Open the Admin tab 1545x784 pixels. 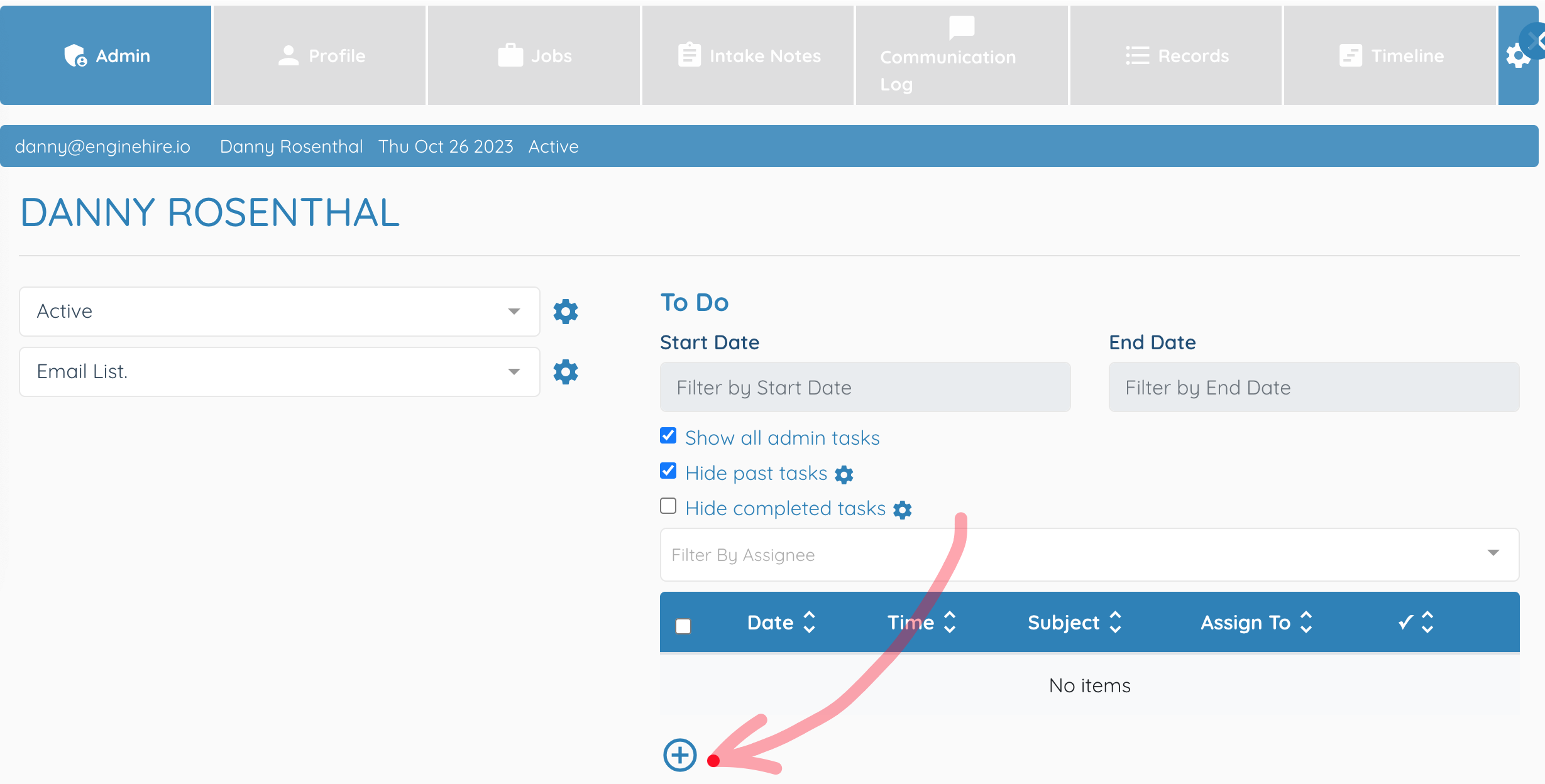[106, 55]
